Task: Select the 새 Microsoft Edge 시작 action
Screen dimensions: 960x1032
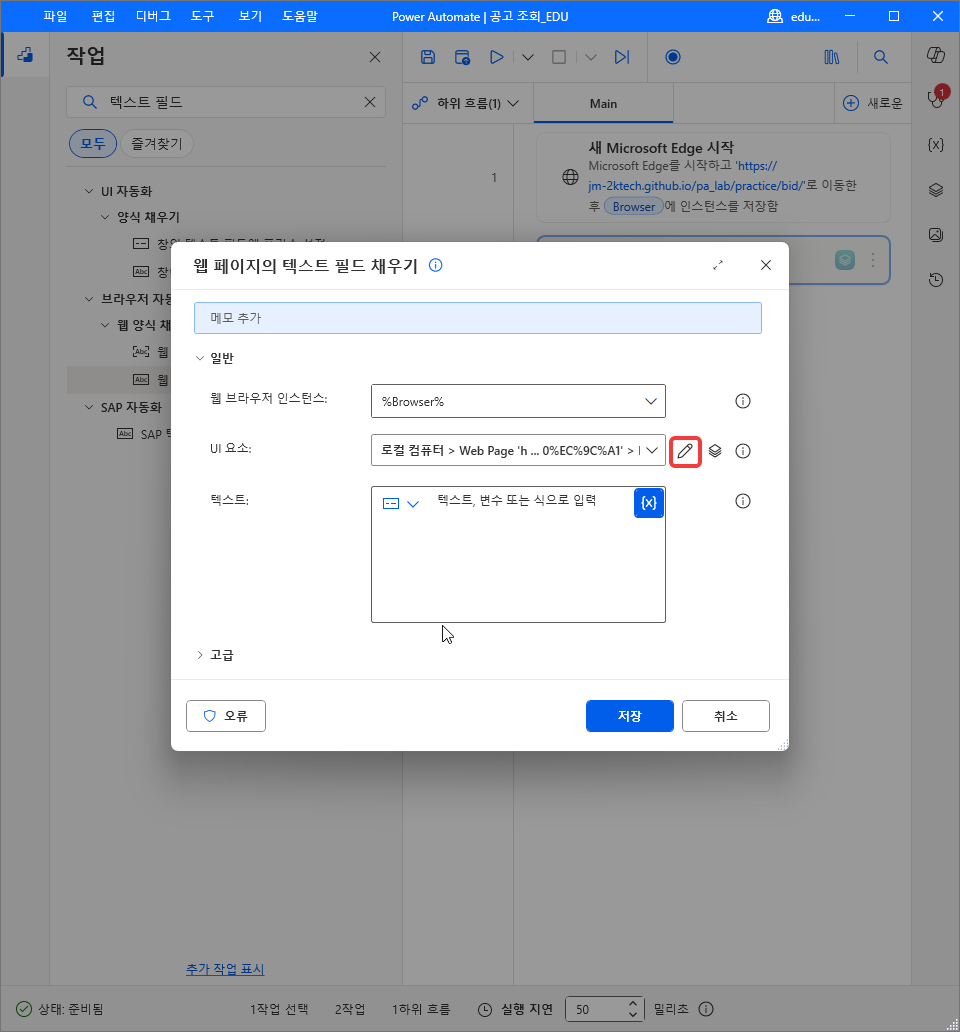Action: (x=713, y=178)
